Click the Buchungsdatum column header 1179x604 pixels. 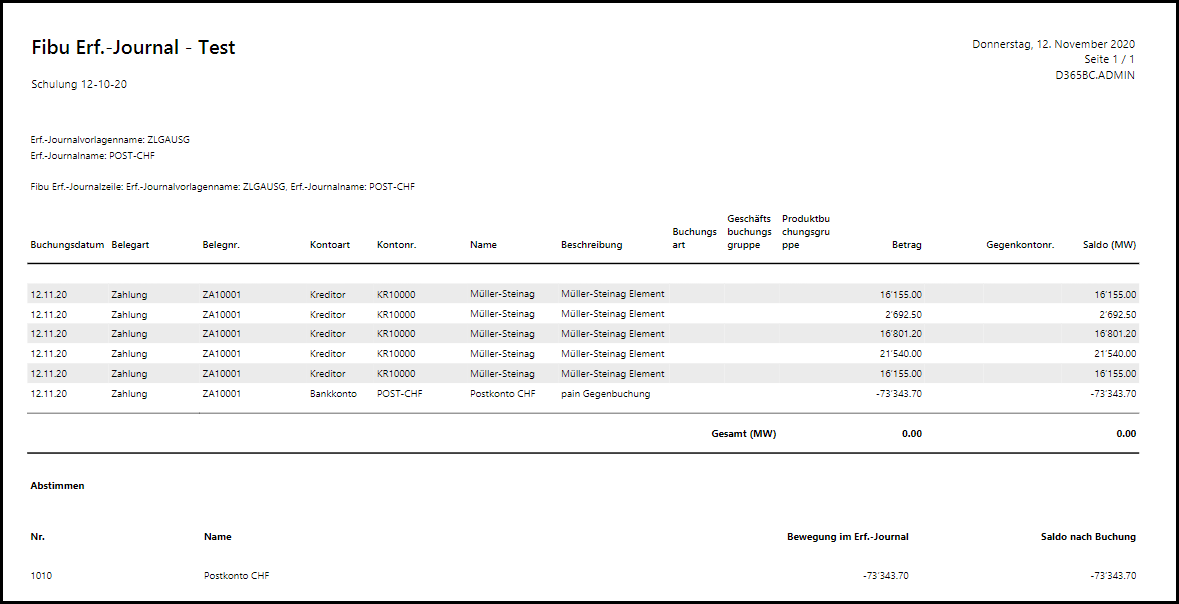67,245
